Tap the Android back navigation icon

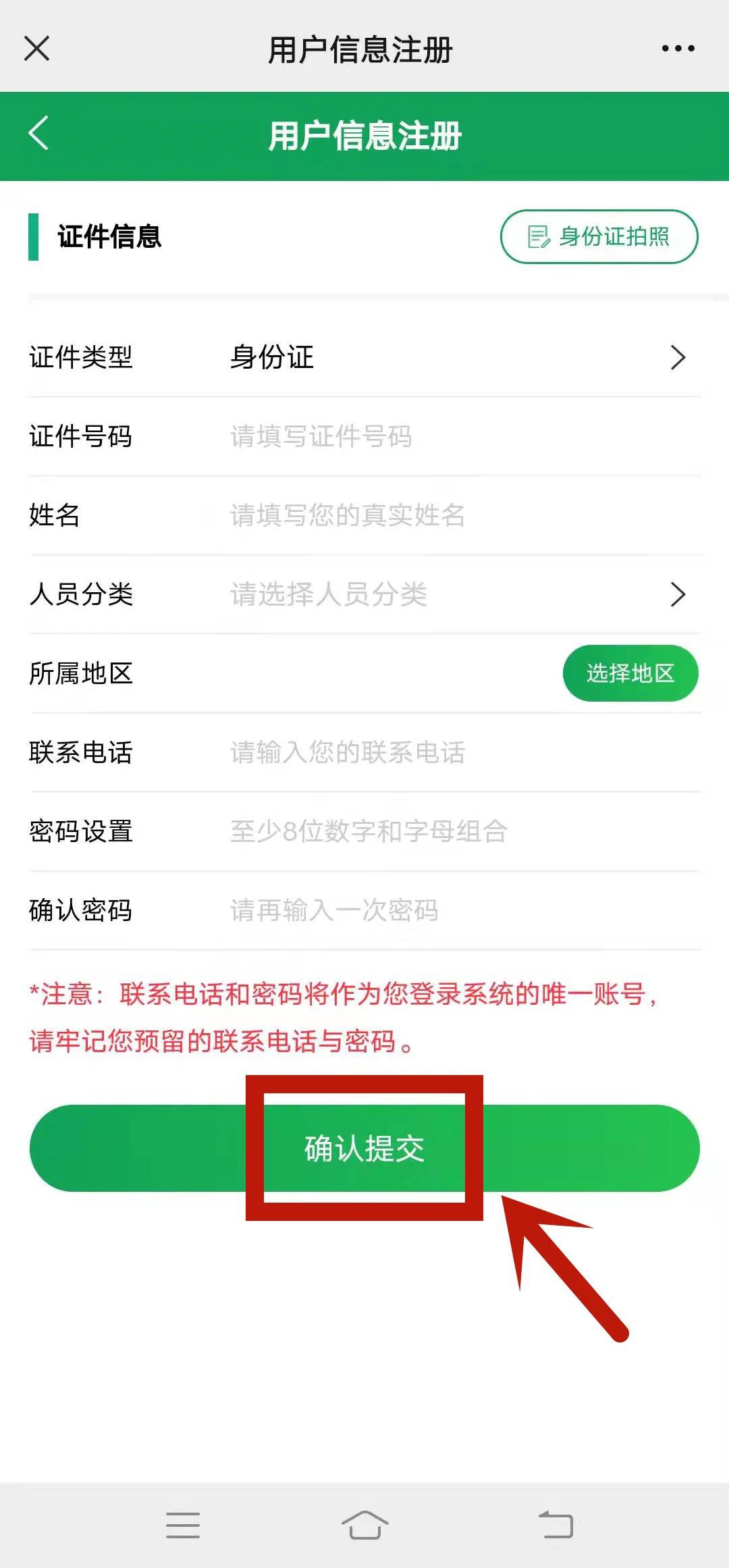click(x=556, y=1525)
